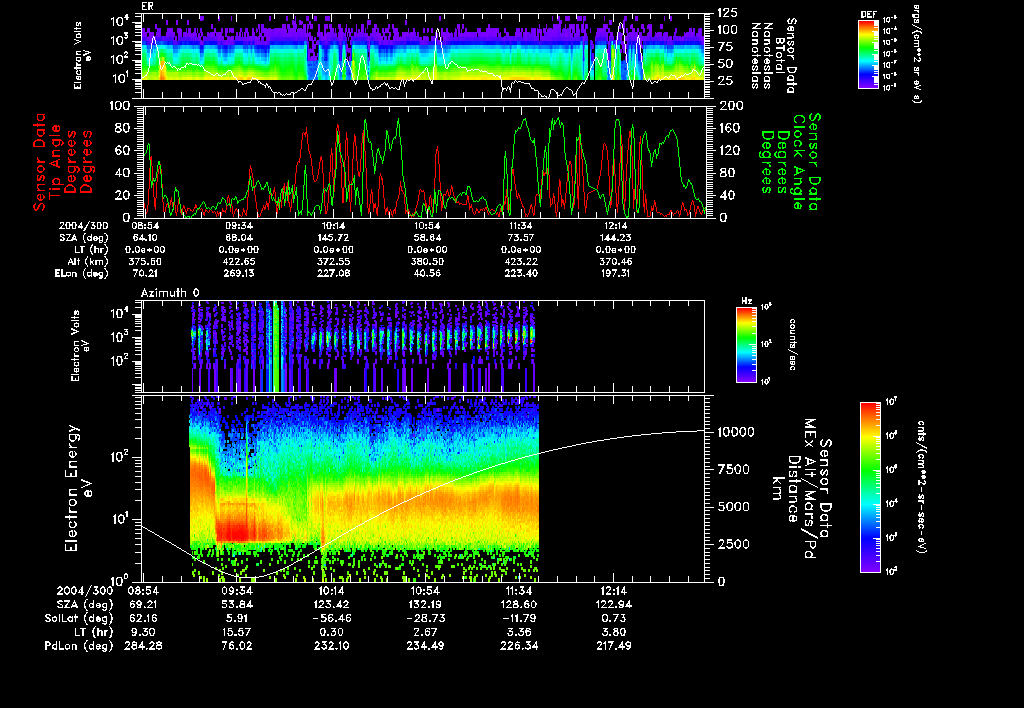This screenshot has width=1024, height=708.
Task: Click the ELon value 197.31
Action: tap(614, 274)
